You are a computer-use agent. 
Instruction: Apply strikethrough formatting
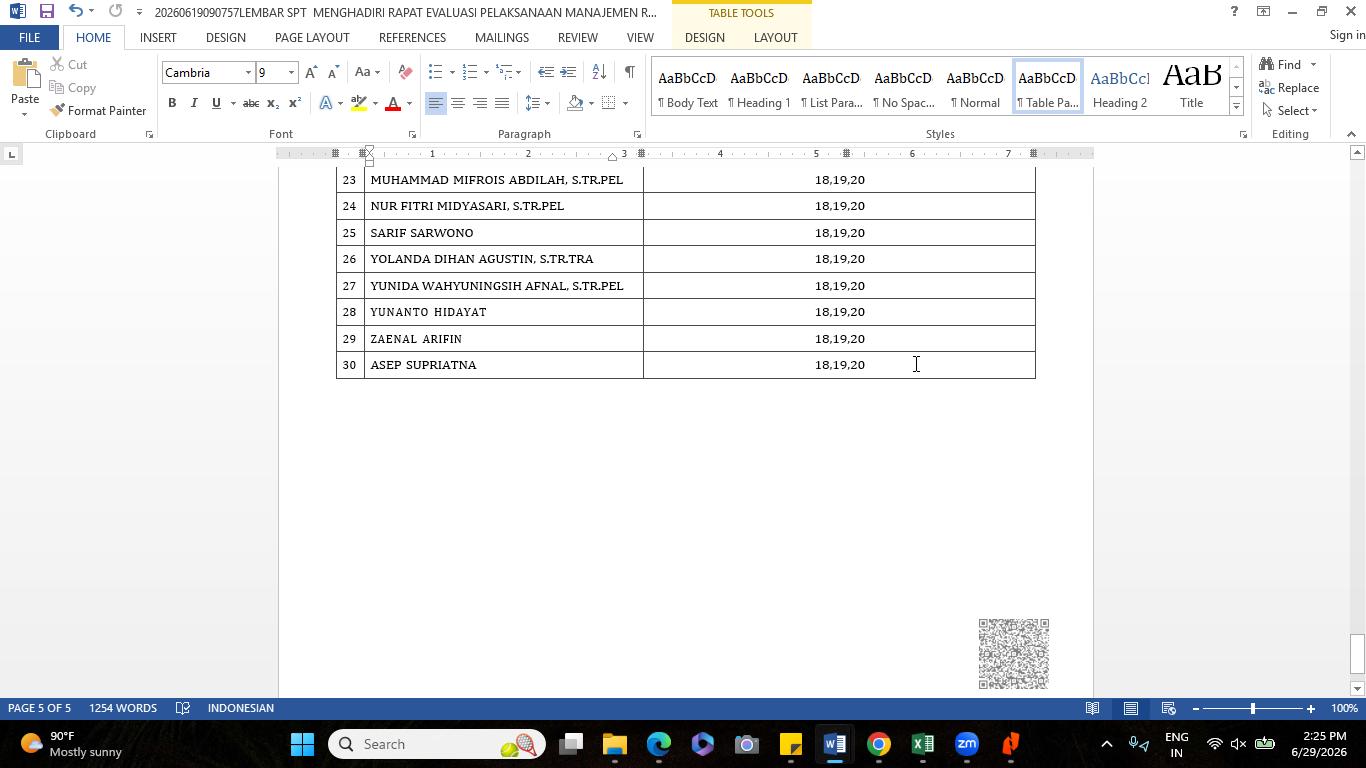coord(251,103)
